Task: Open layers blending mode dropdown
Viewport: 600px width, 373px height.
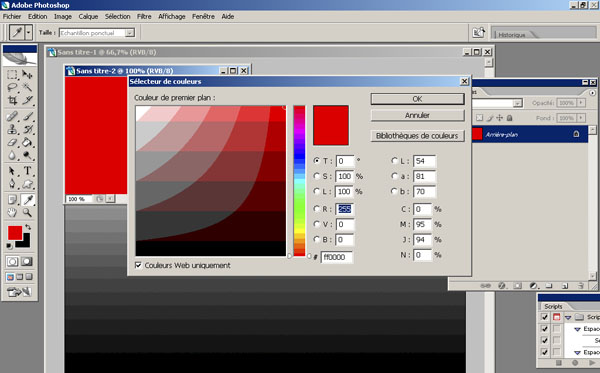Action: (x=517, y=103)
